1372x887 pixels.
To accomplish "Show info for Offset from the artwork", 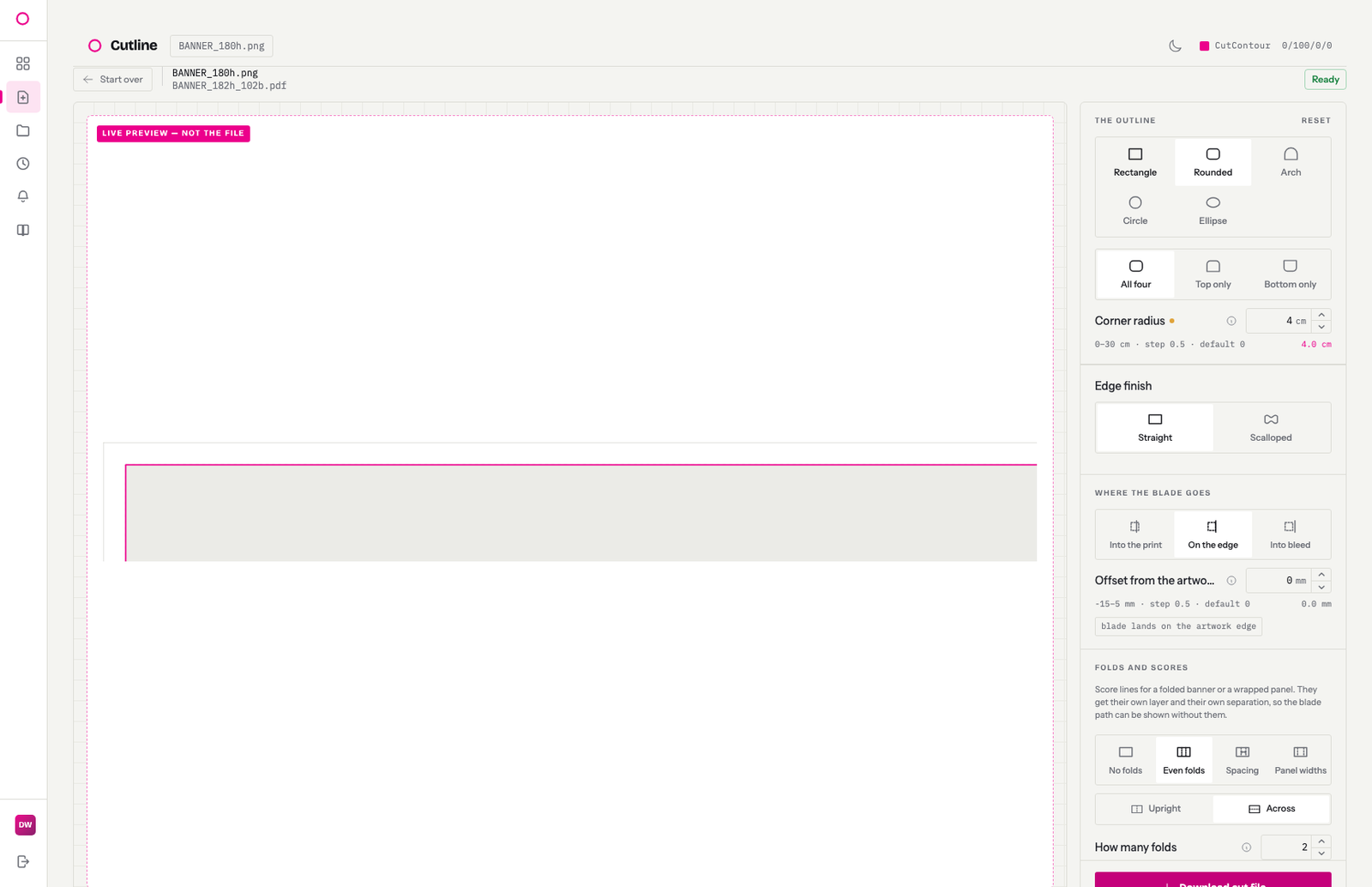I will point(1231,581).
